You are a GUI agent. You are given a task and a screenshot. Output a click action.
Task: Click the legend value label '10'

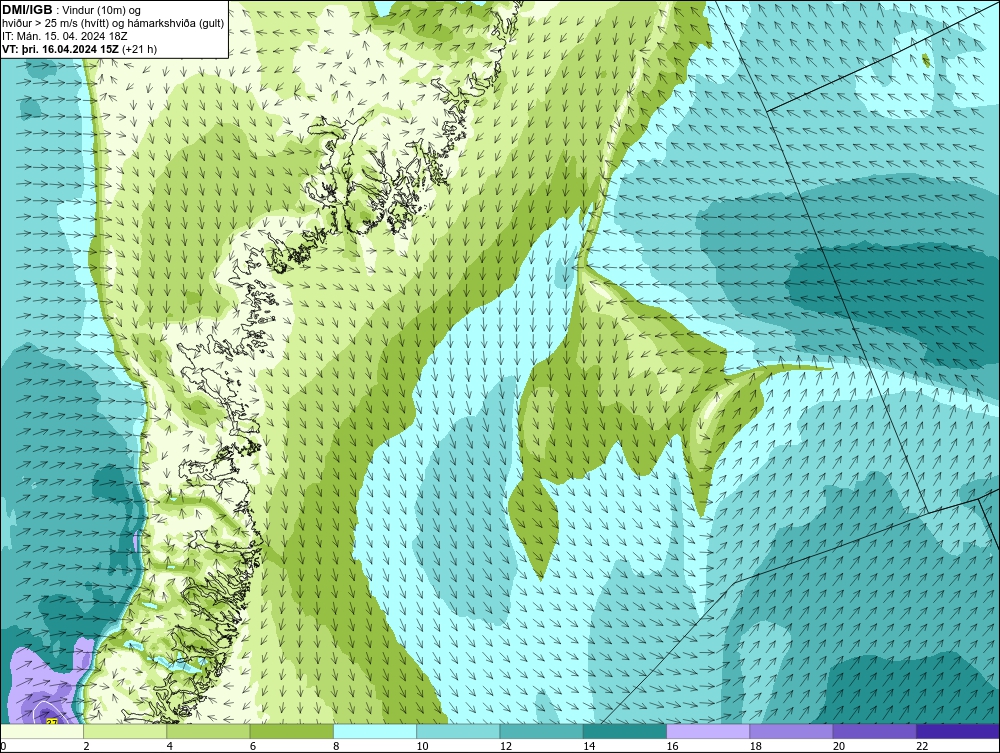[x=422, y=746]
